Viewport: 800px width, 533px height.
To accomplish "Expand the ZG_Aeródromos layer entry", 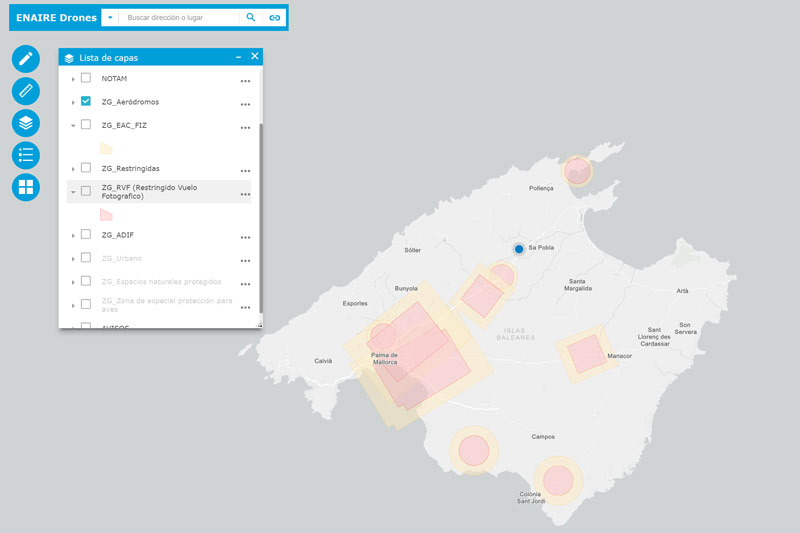I will 73,103.
